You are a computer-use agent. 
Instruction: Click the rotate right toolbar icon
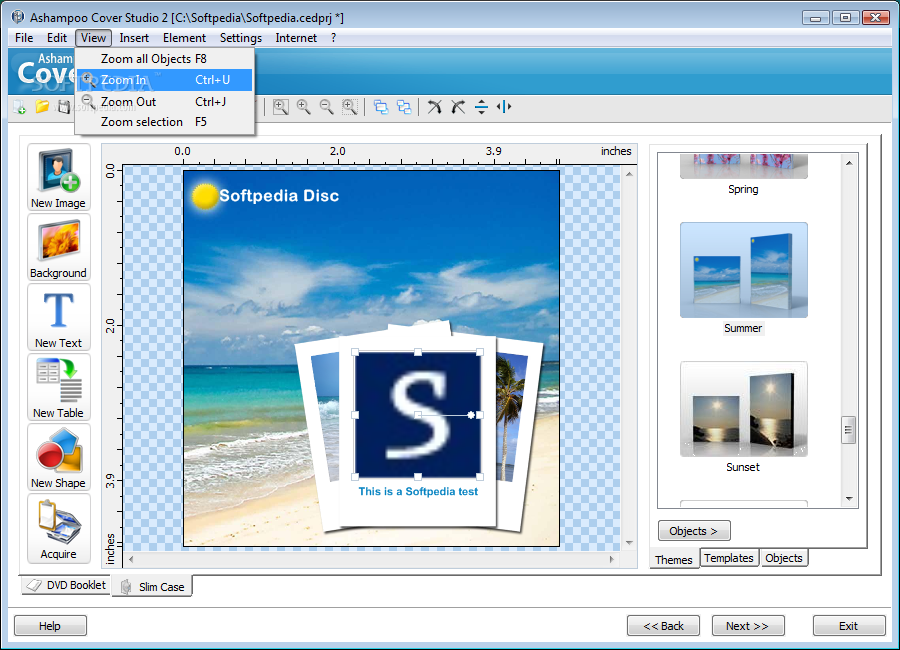(458, 107)
